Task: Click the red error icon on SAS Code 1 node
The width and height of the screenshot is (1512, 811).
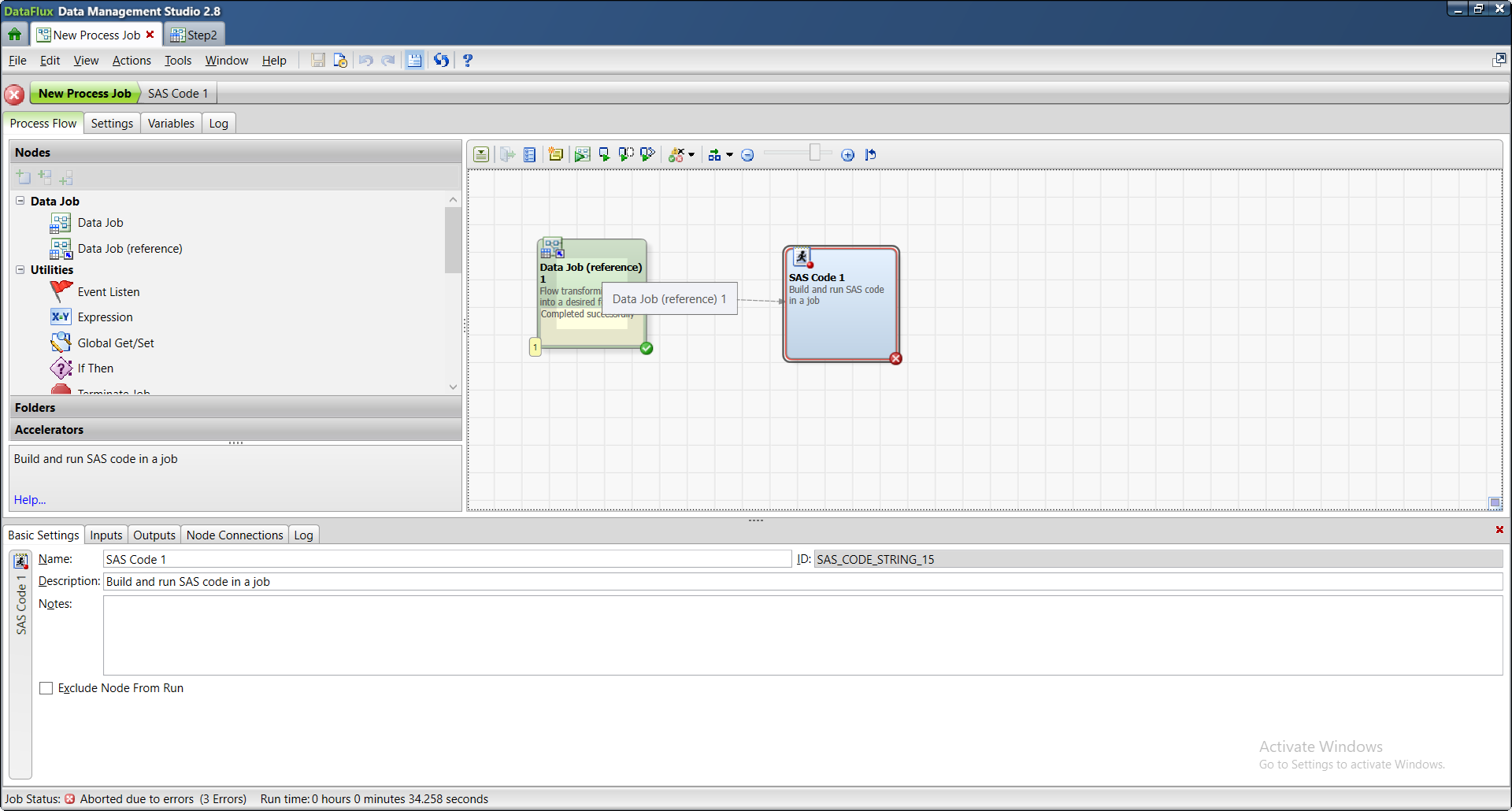Action: click(x=895, y=359)
